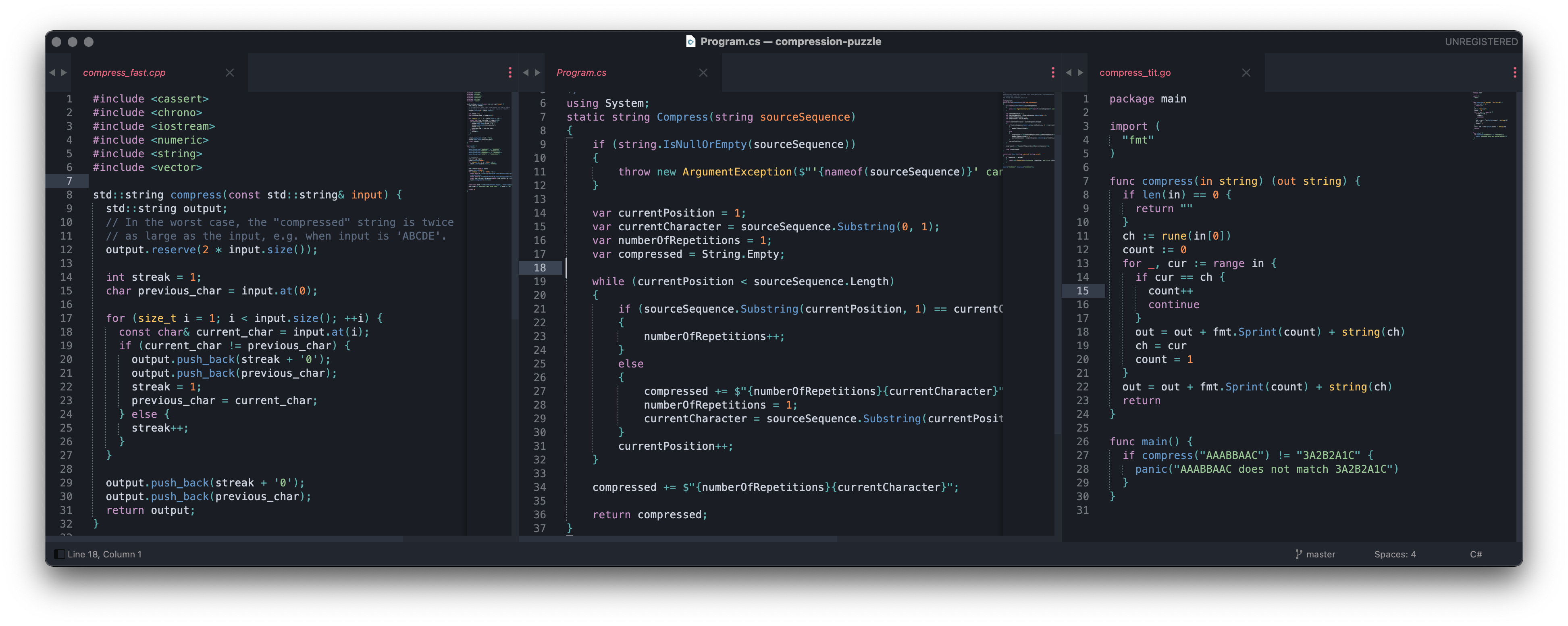Go to previous tab in right pane
This screenshot has height=626, width=1568.
[x=1069, y=73]
